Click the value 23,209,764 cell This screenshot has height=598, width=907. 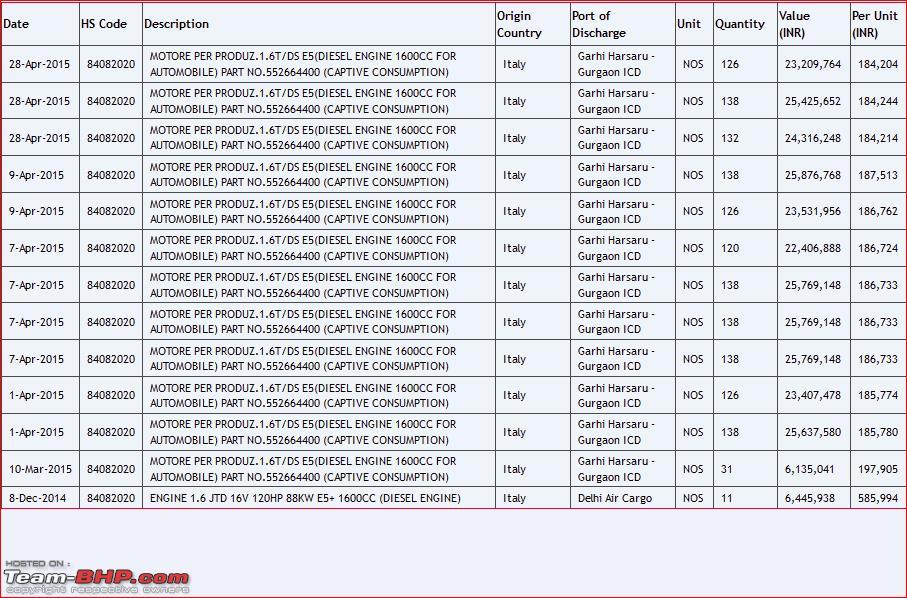pyautogui.click(x=813, y=64)
